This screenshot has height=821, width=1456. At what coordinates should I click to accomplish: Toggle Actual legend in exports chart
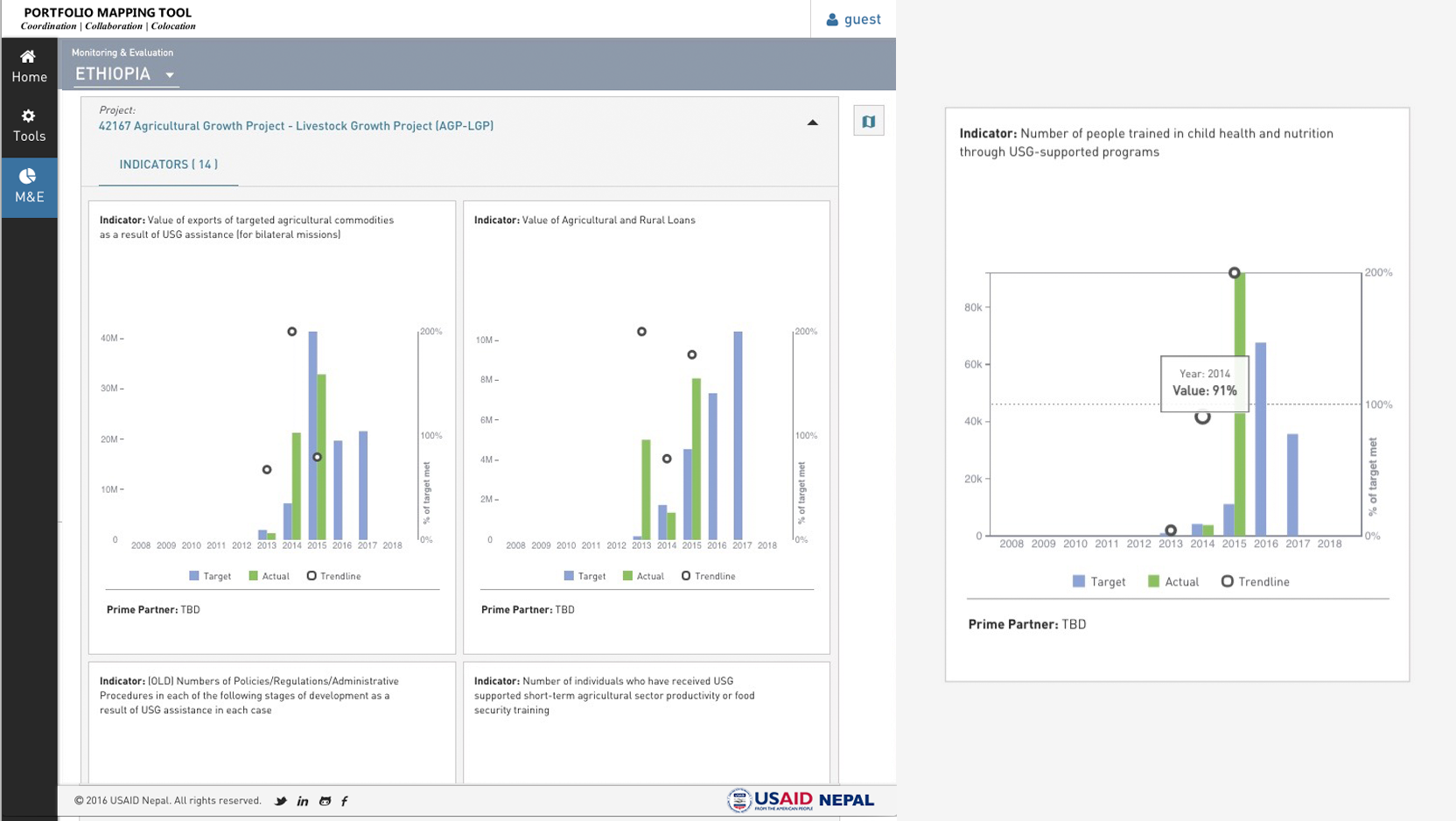coord(269,576)
